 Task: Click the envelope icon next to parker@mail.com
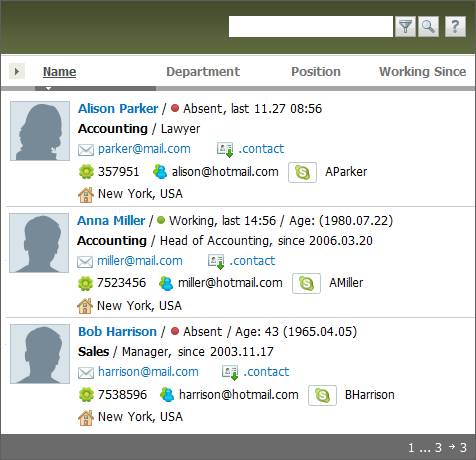coord(86,150)
